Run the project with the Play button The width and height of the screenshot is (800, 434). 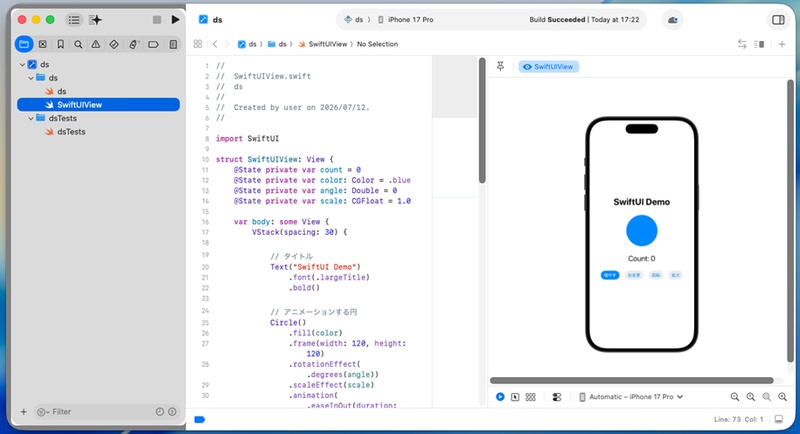tap(175, 19)
